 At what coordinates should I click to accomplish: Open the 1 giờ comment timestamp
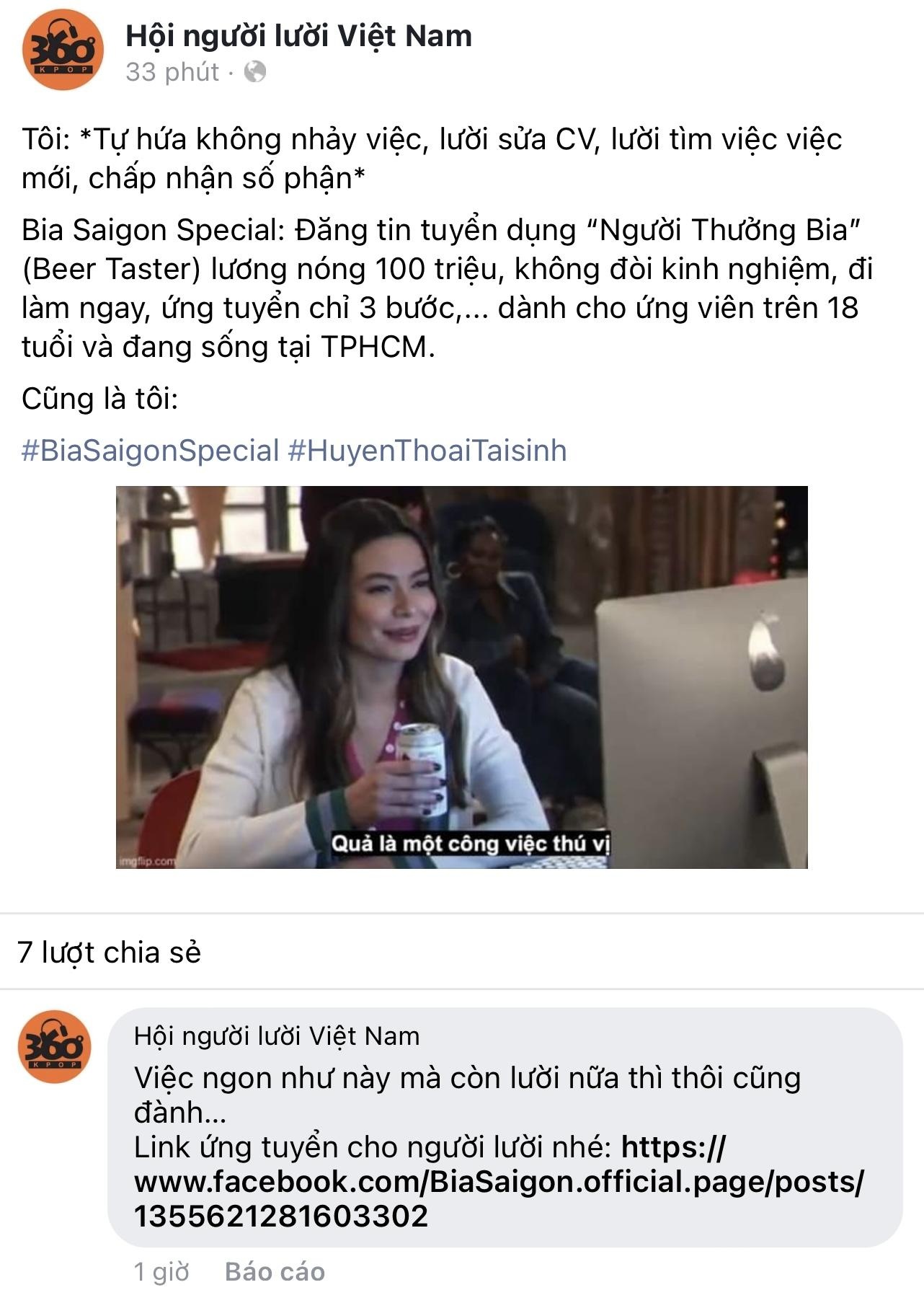pos(161,1271)
